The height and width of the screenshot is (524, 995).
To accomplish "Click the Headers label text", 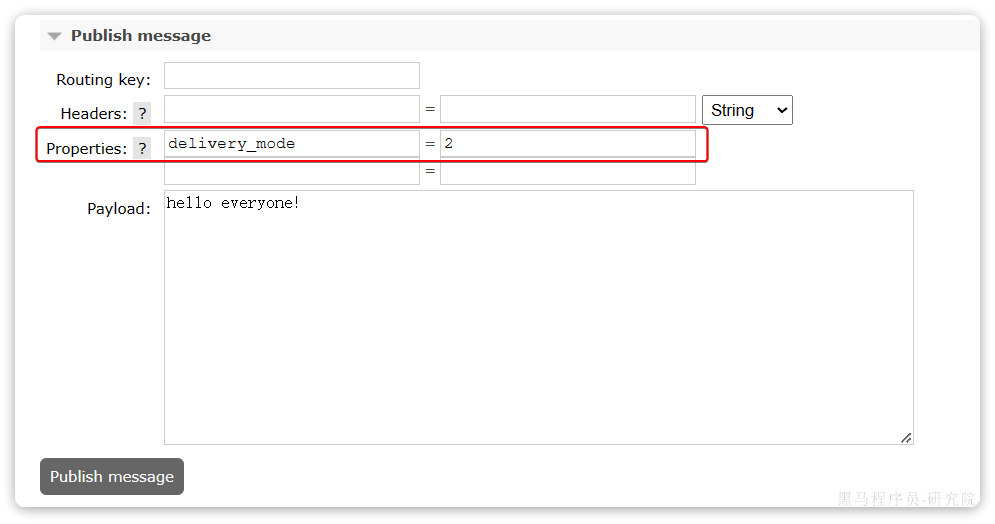I will point(94,114).
